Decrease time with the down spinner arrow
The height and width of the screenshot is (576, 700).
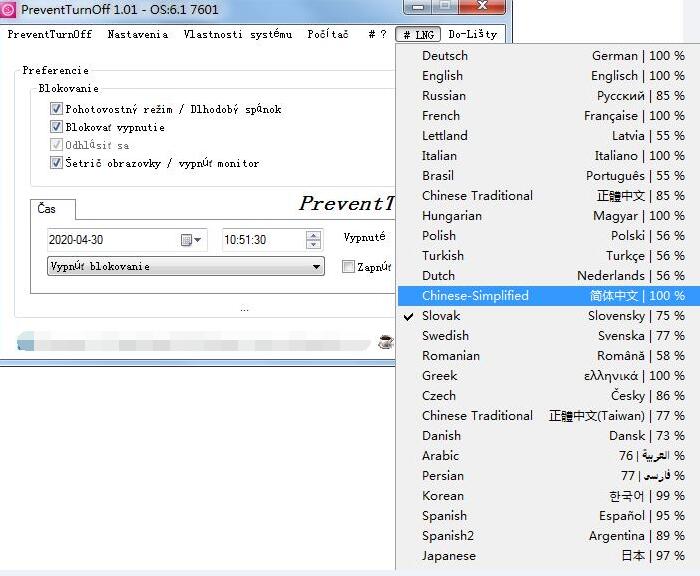(x=313, y=245)
